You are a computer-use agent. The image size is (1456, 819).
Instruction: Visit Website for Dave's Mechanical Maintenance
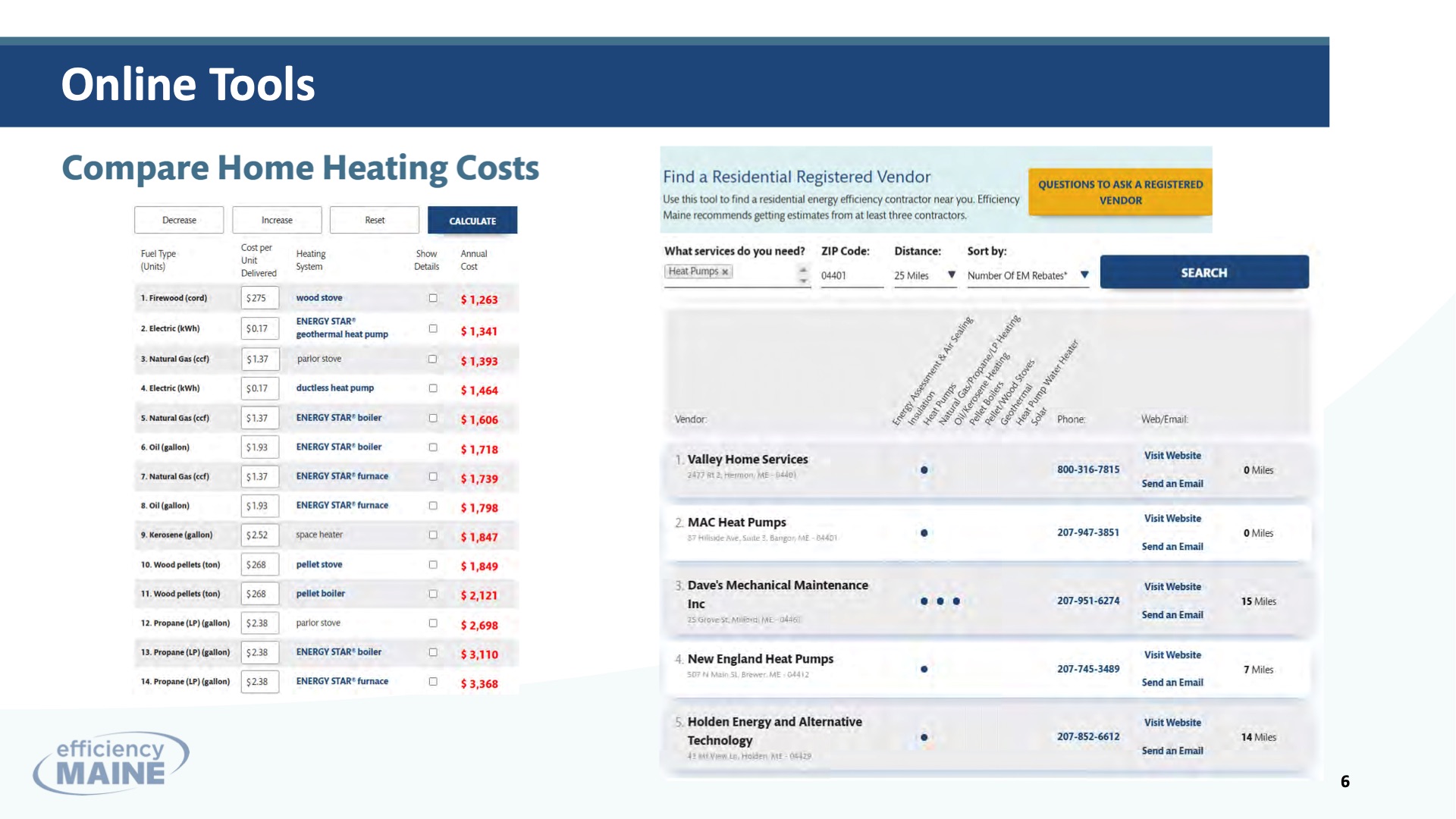1172,587
